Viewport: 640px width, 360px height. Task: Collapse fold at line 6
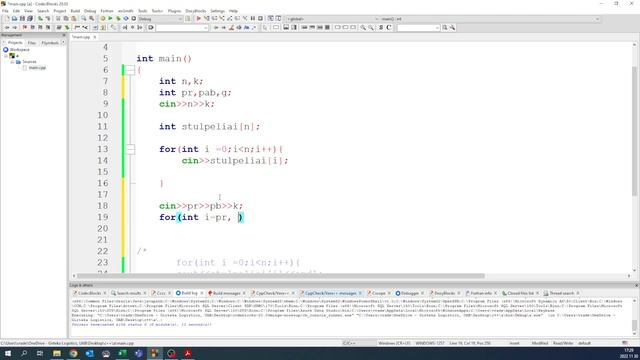[x=130, y=70]
